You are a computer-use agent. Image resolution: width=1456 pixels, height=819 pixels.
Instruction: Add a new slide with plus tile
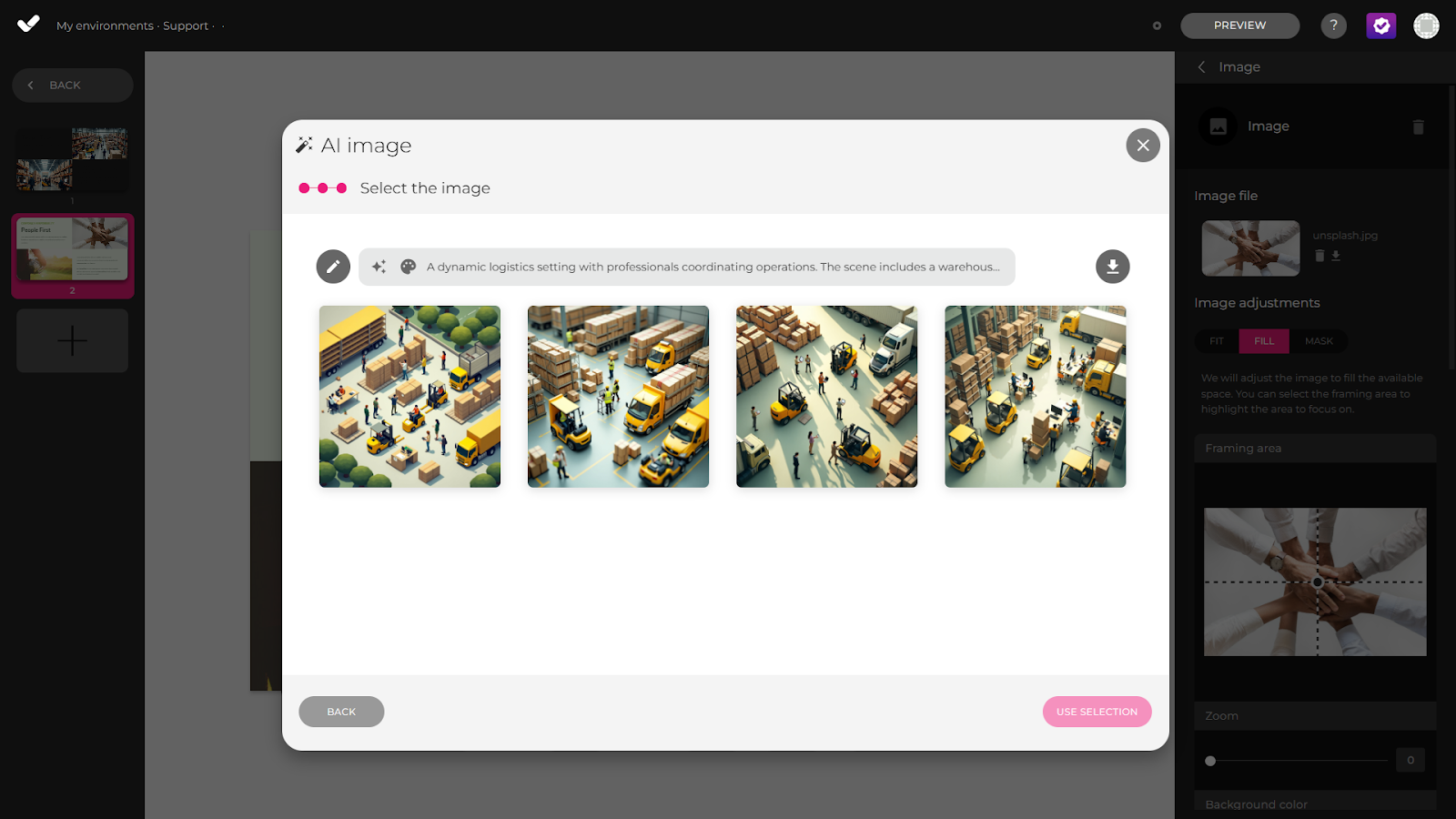[x=73, y=341]
